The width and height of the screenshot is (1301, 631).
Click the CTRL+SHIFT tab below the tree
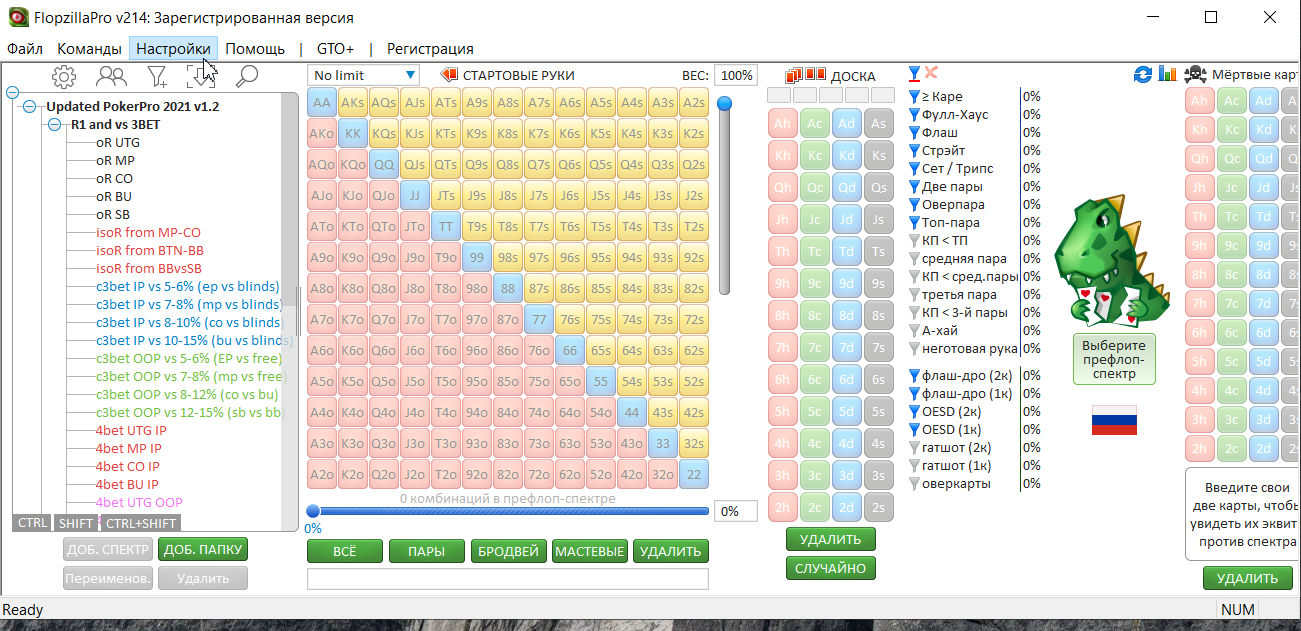(x=140, y=523)
